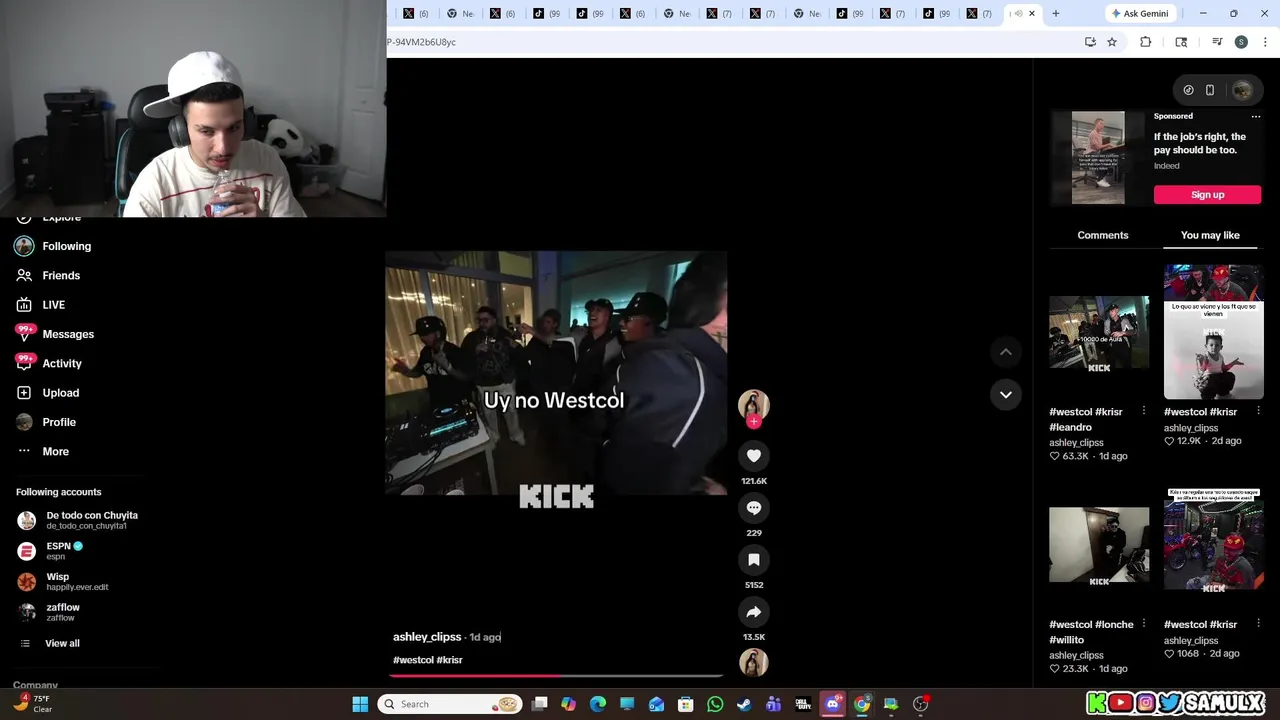Open Discord from the taskbar
Viewport: 1280px width, 720px height.
tap(832, 704)
